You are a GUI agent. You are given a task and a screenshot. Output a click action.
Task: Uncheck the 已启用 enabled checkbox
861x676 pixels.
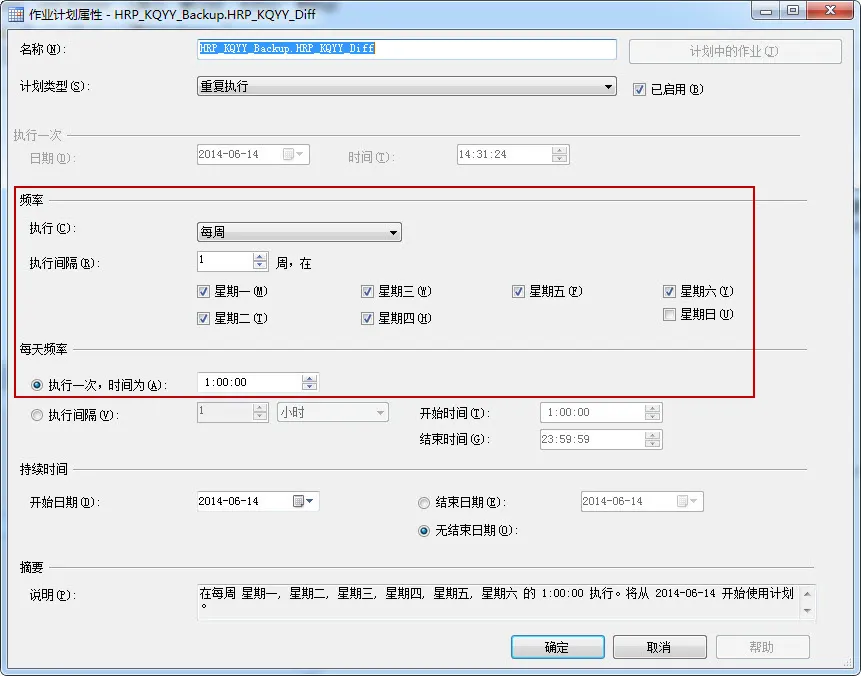[639, 90]
